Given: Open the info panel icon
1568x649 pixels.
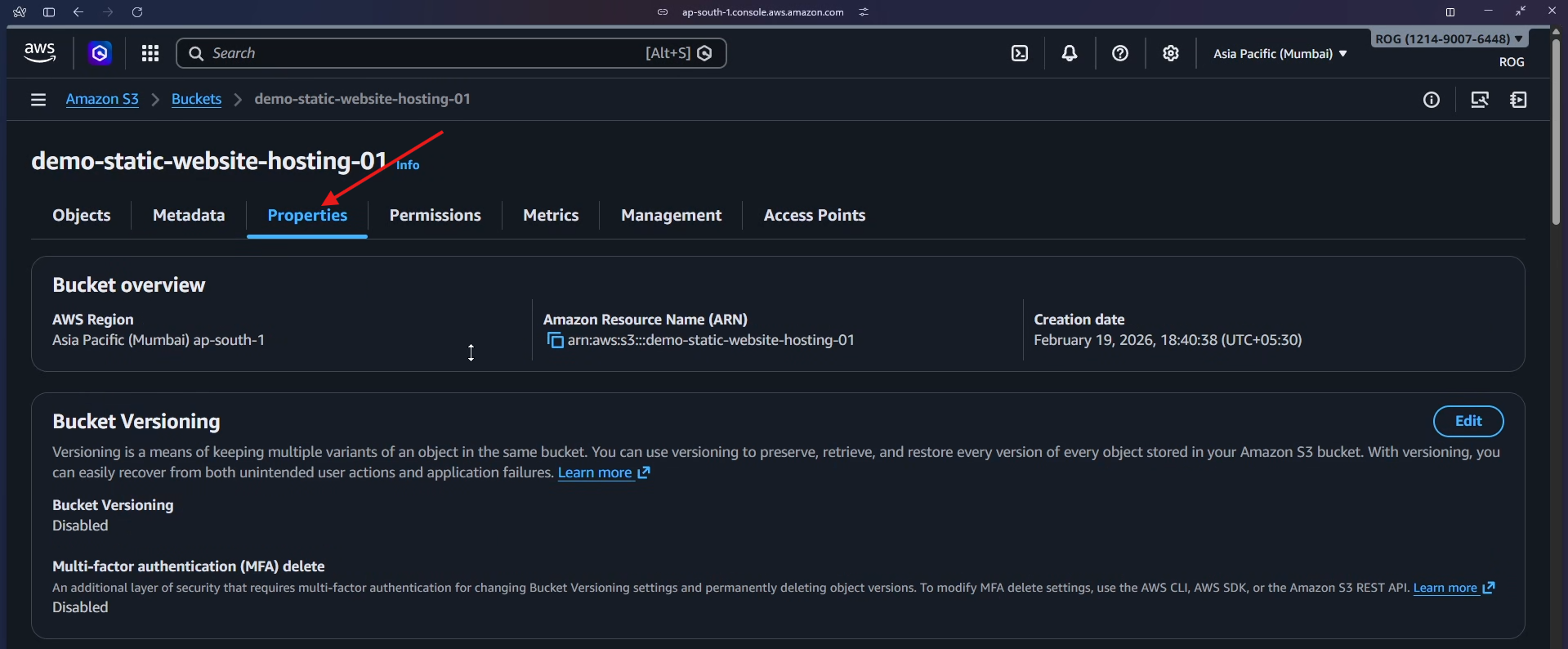Looking at the screenshot, I should pos(1431,100).
